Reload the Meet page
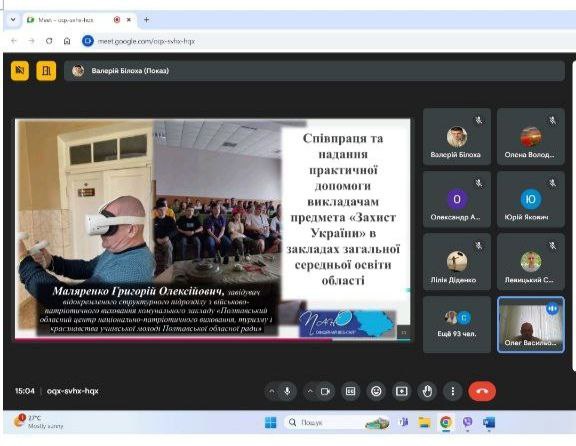 tap(49, 41)
